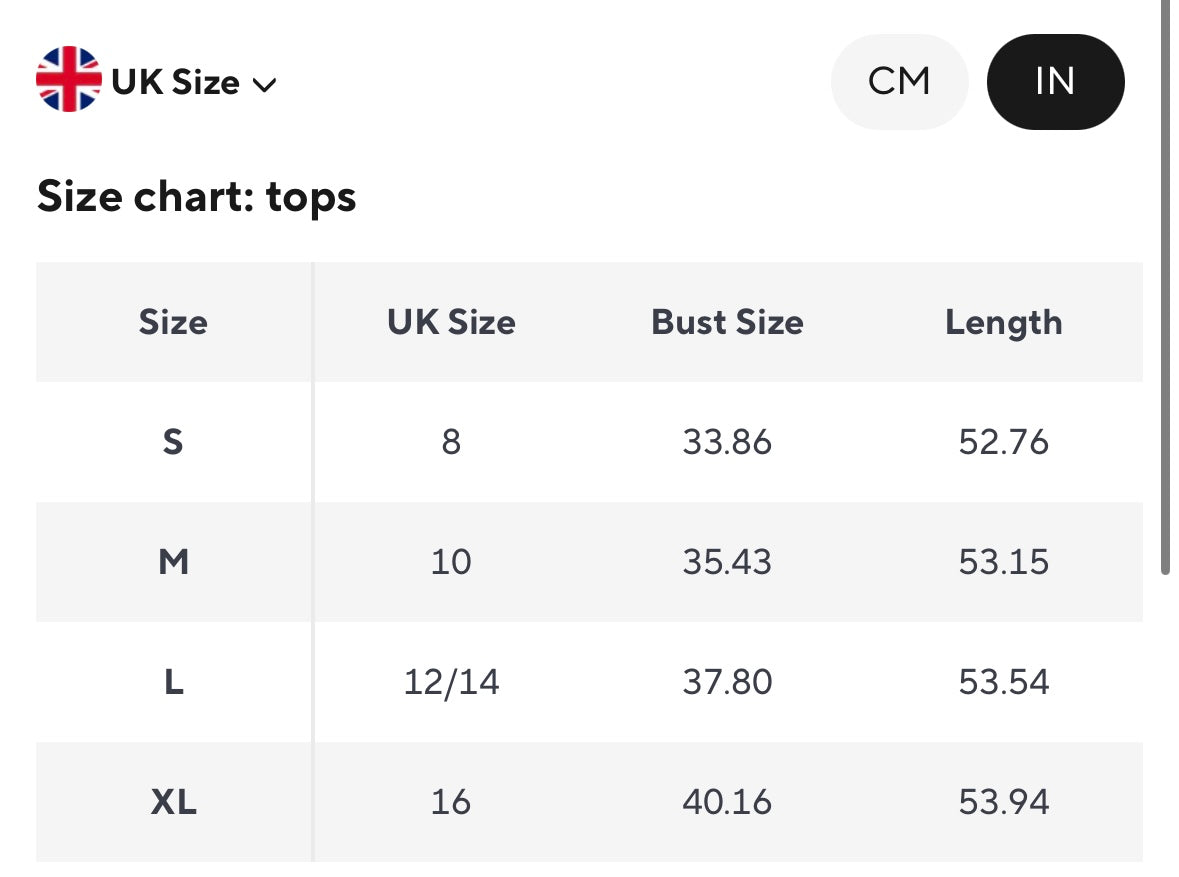Image resolution: width=1179 pixels, height=877 pixels.
Task: Select the S size row label
Action: pos(173,442)
